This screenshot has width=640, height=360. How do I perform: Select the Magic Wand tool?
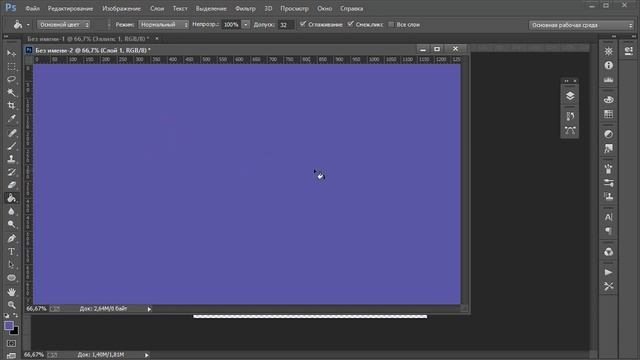pos(11,93)
